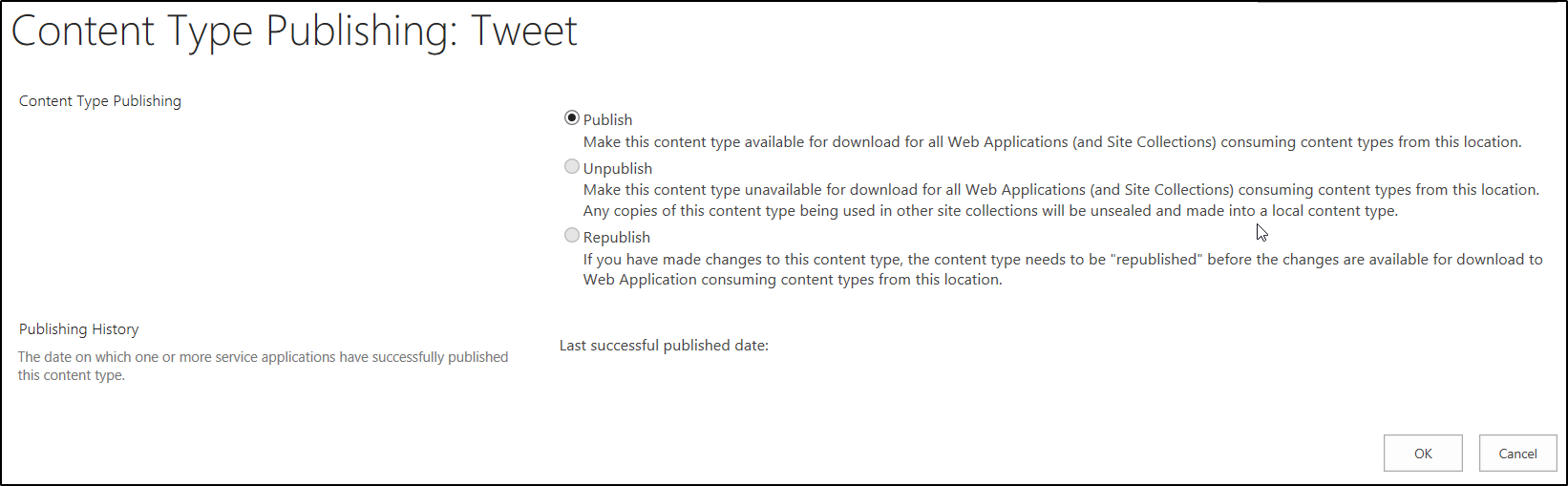
Task: Click the Last successful published date text
Action: [x=664, y=346]
